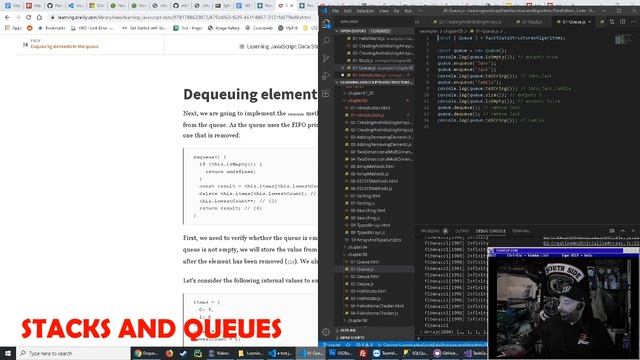This screenshot has width=640, height=360.
Task: Click the Prev chapter arrow icon on the page
Action: pos(26,44)
